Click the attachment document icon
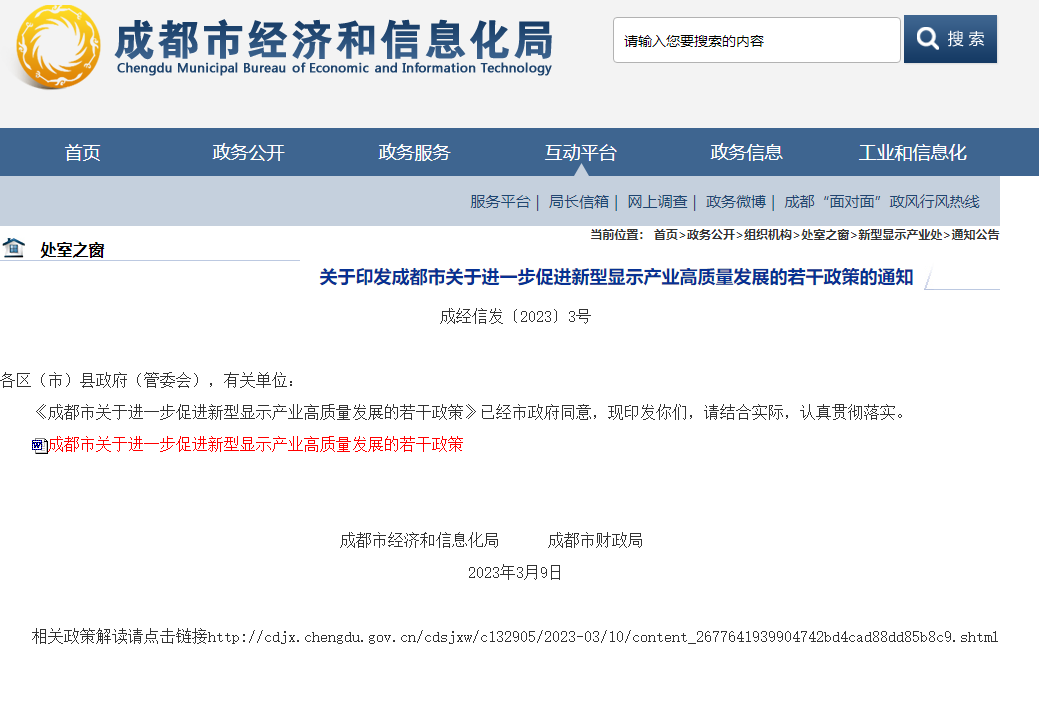Image resolution: width=1039 pixels, height=714 pixels. tap(39, 445)
